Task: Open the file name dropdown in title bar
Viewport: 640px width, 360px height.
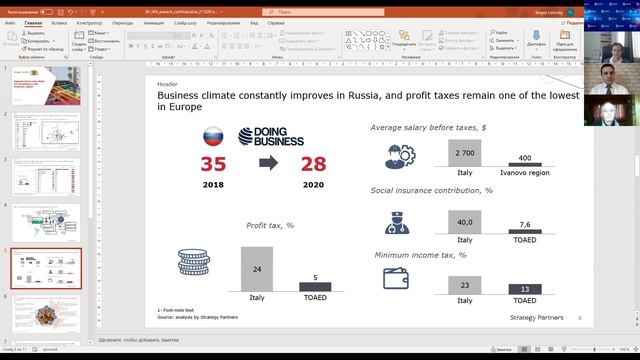Action: (222, 12)
